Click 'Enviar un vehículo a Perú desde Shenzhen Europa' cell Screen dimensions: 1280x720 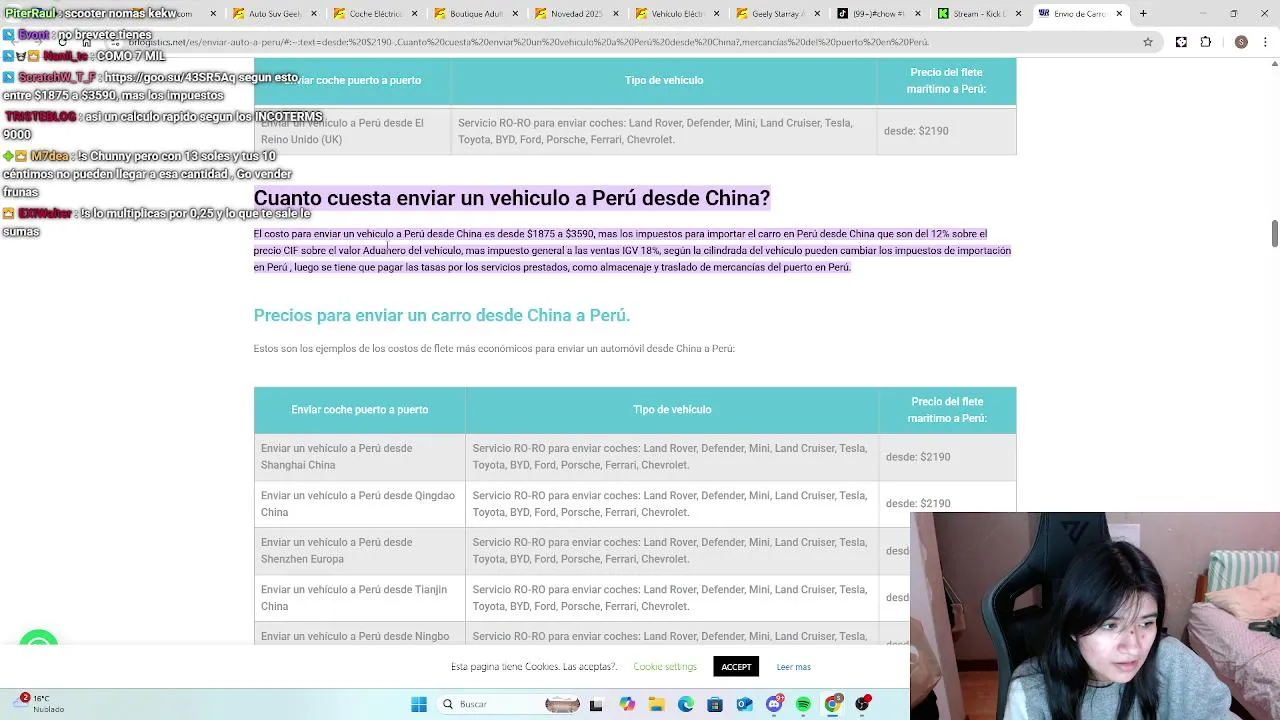pos(359,551)
